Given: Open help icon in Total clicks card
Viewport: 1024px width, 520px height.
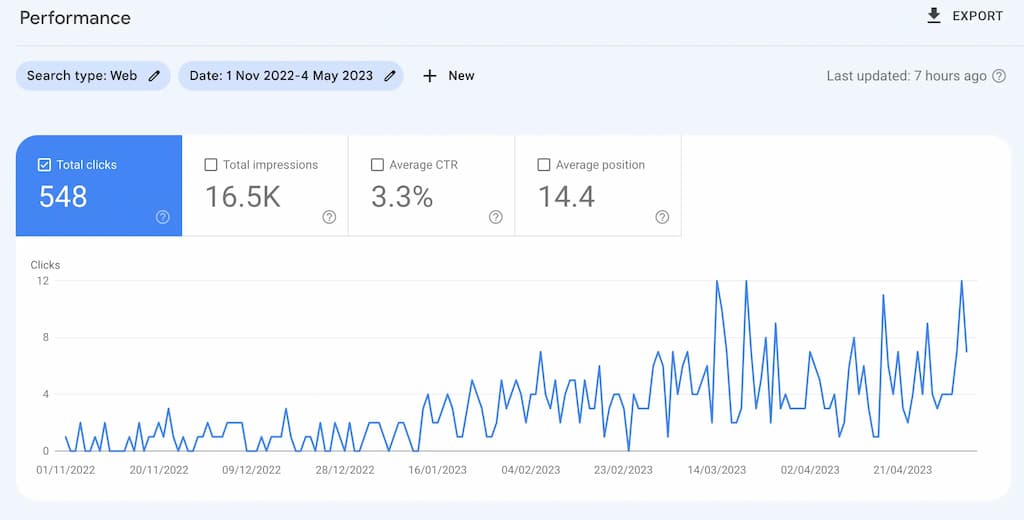Looking at the screenshot, I should coord(163,217).
